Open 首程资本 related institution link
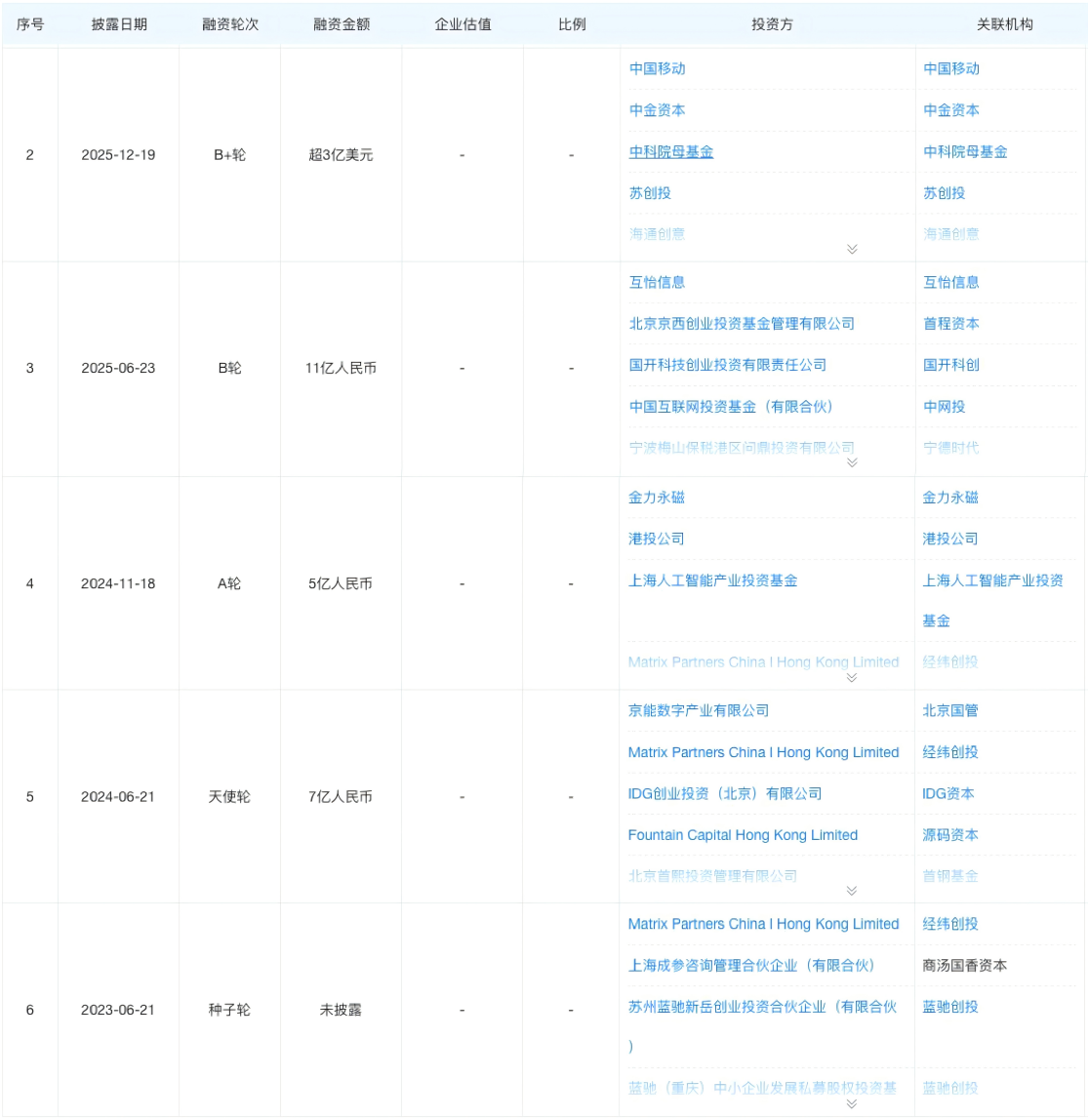 click(951, 324)
